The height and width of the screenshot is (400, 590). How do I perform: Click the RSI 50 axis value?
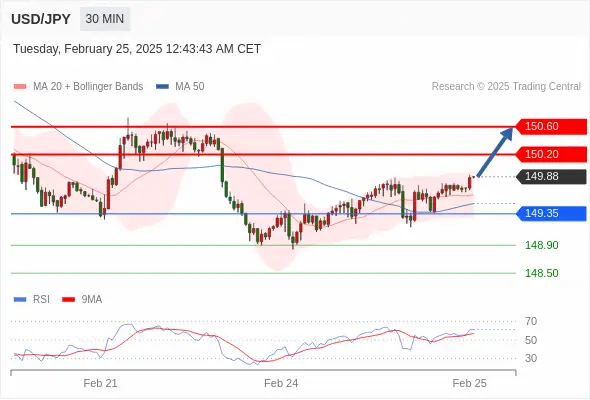[531, 340]
